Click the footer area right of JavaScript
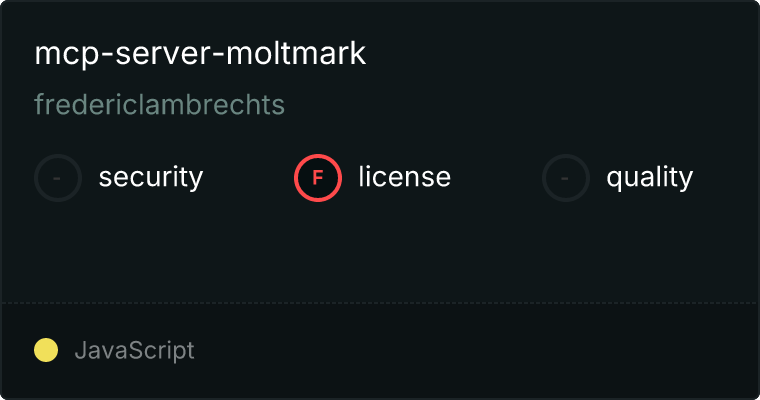 [475, 350]
